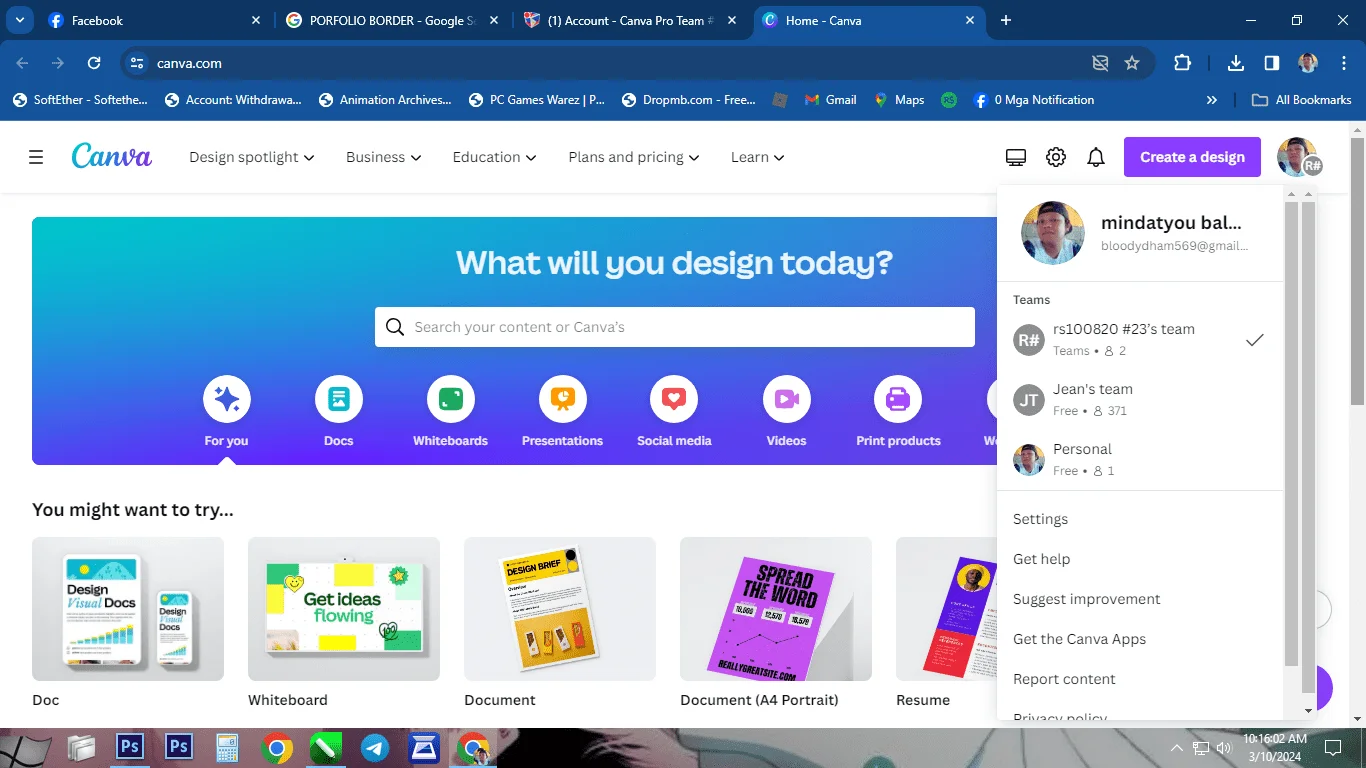Viewport: 1366px width, 768px height.
Task: Click the profile avatar in Canva header
Action: (x=1298, y=157)
